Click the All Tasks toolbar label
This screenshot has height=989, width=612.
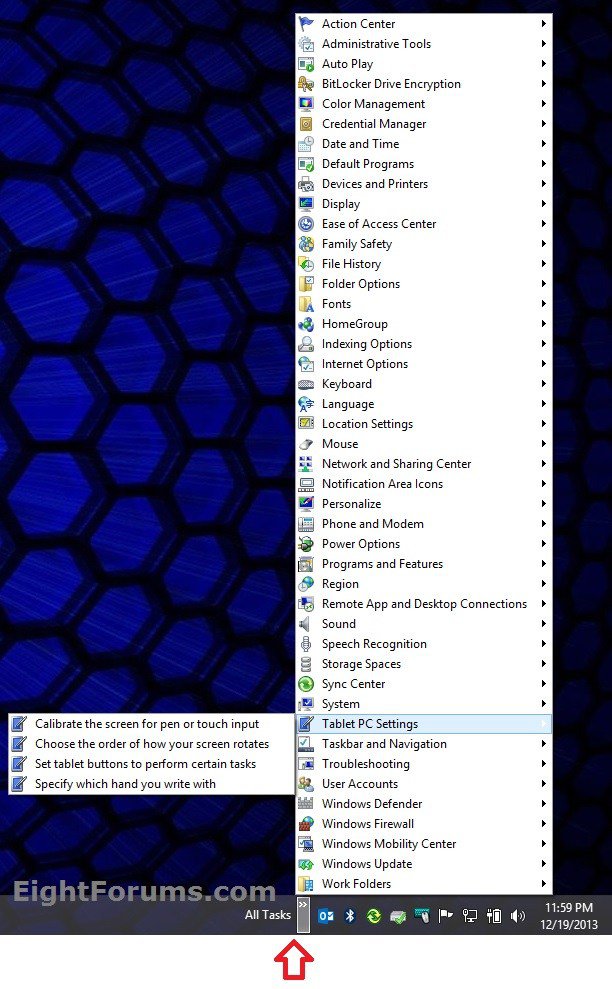point(268,915)
